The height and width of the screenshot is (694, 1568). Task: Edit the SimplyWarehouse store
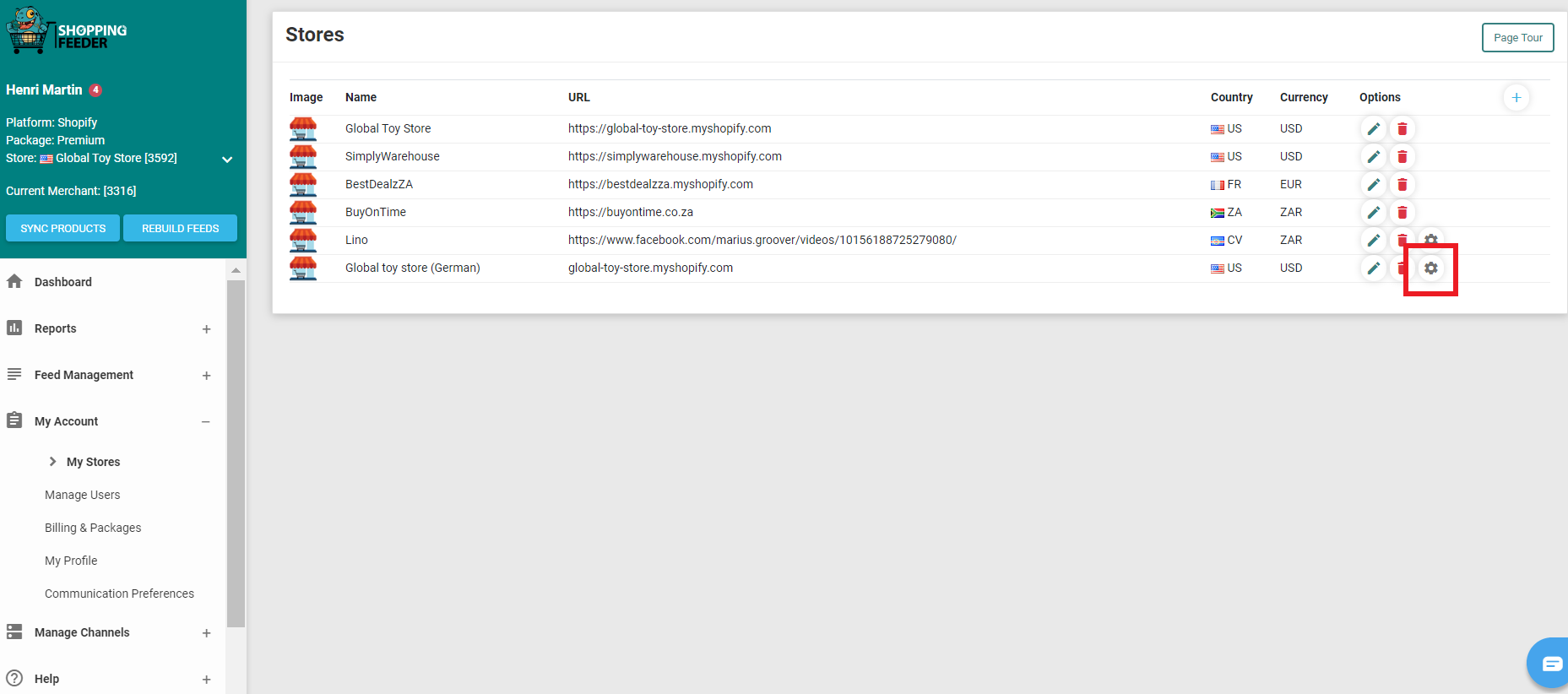pyautogui.click(x=1374, y=156)
